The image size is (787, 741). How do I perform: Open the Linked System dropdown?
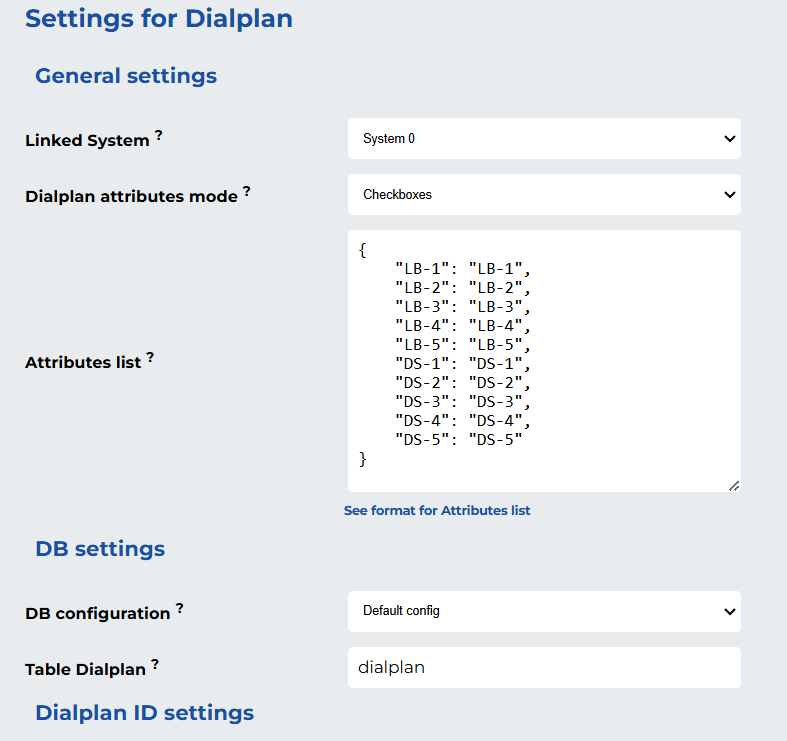point(544,139)
